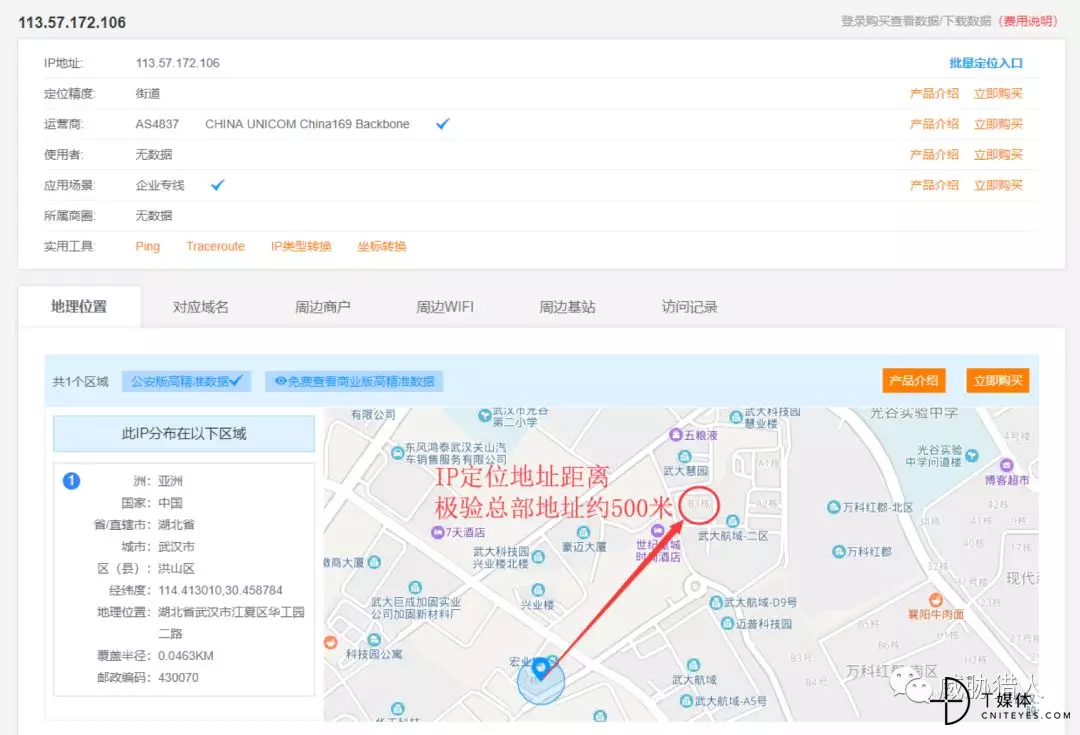The height and width of the screenshot is (735, 1080).
Task: Click the AS4837 operator number
Action: [157, 124]
